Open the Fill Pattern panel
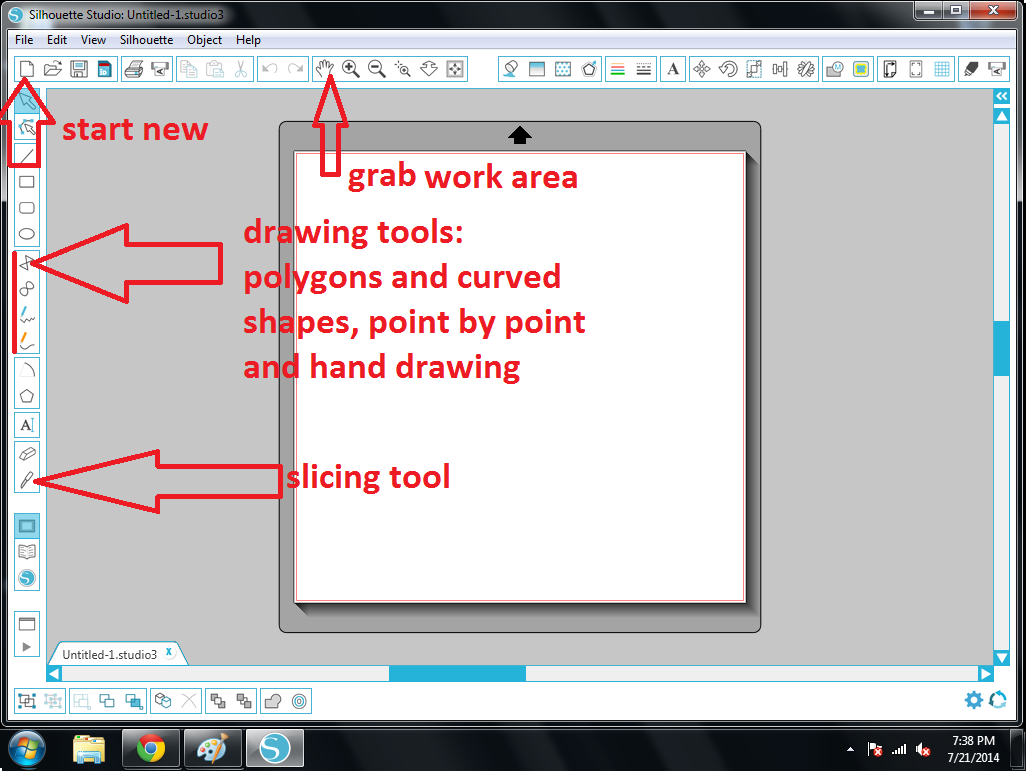The image size is (1027, 772). click(x=563, y=69)
